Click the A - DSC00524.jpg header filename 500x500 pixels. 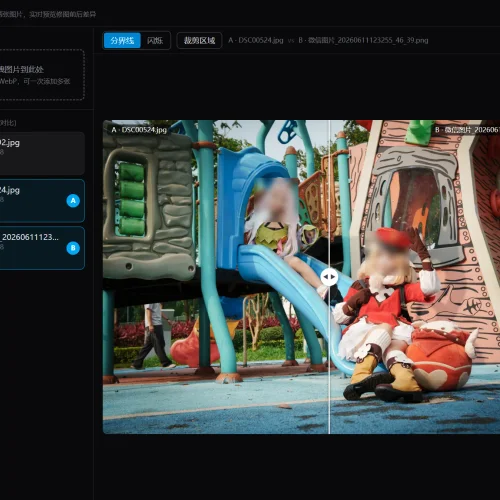tap(256, 40)
